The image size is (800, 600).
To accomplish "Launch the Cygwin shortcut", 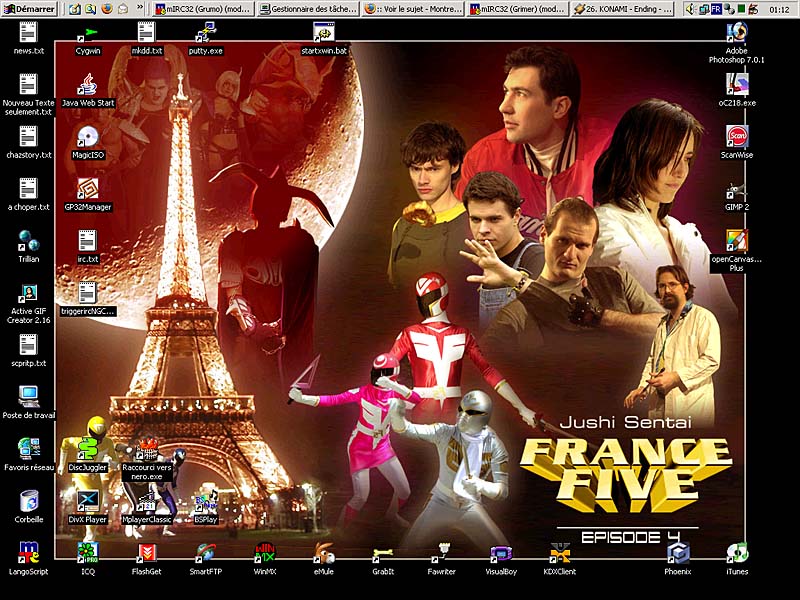I will coord(88,40).
